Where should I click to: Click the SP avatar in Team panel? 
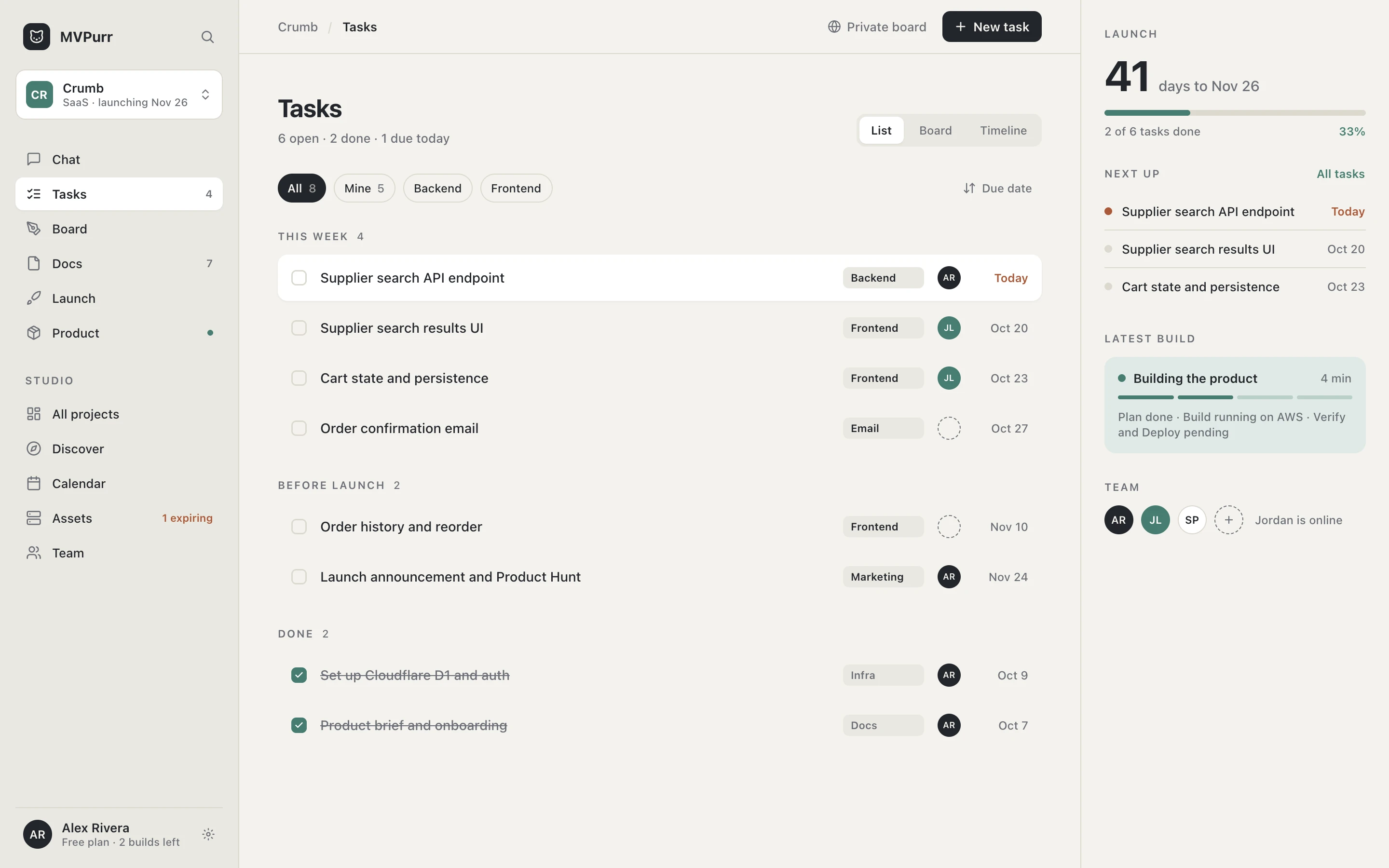tap(1192, 520)
